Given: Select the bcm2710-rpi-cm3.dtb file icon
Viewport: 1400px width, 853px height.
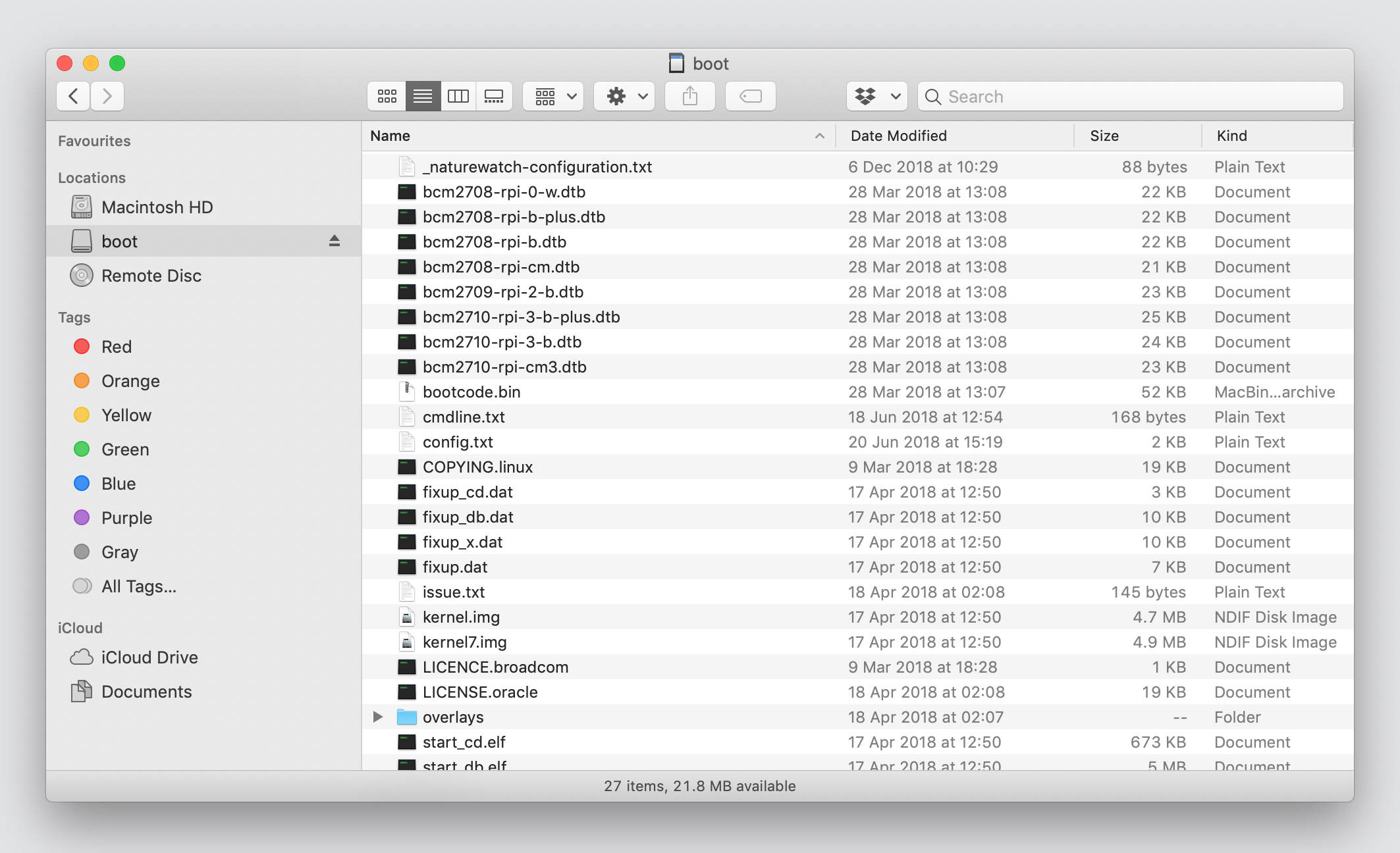Looking at the screenshot, I should (x=407, y=367).
